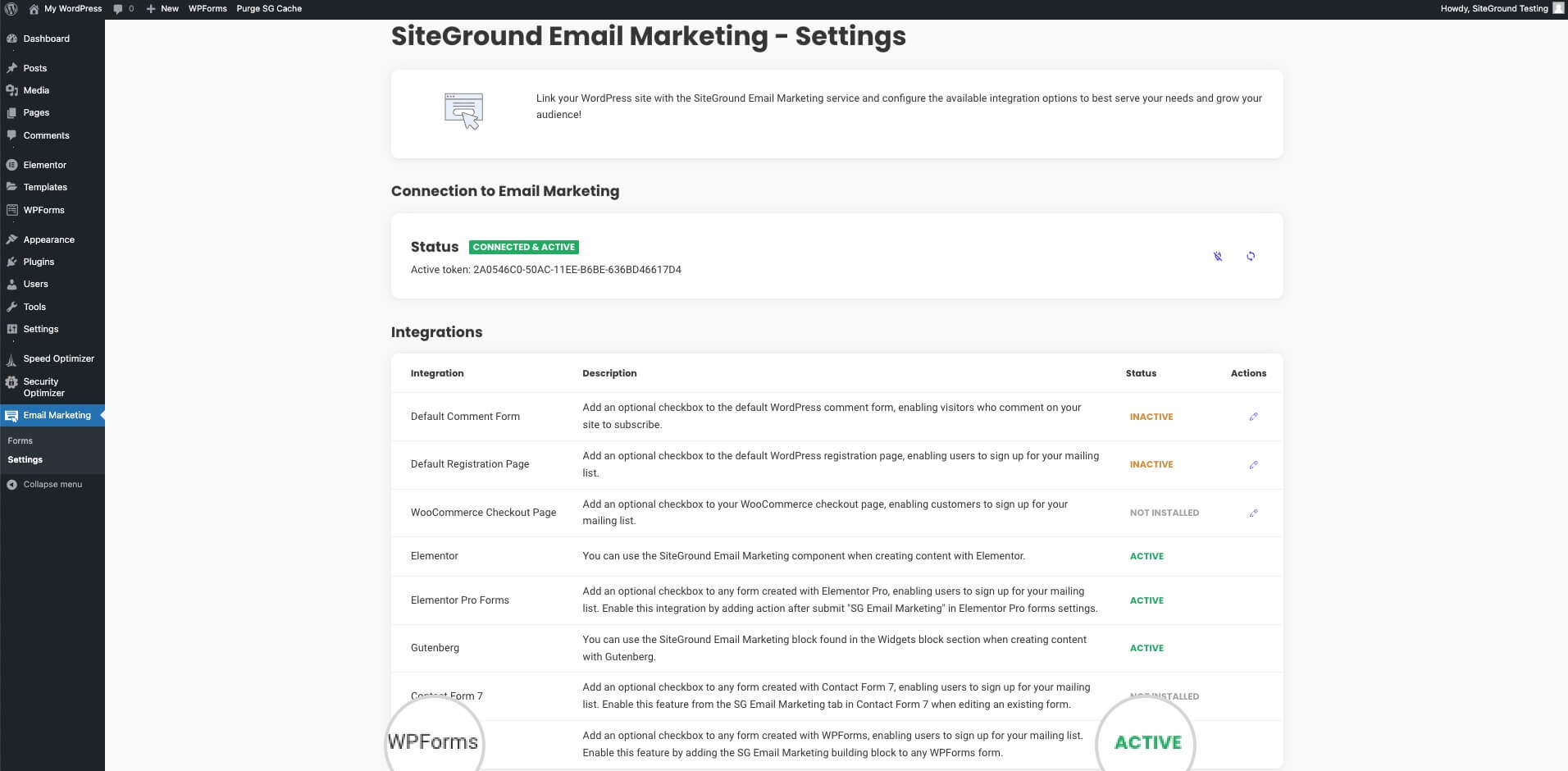Click the Appearance brush icon
The image size is (1568, 771).
pyautogui.click(x=11, y=240)
